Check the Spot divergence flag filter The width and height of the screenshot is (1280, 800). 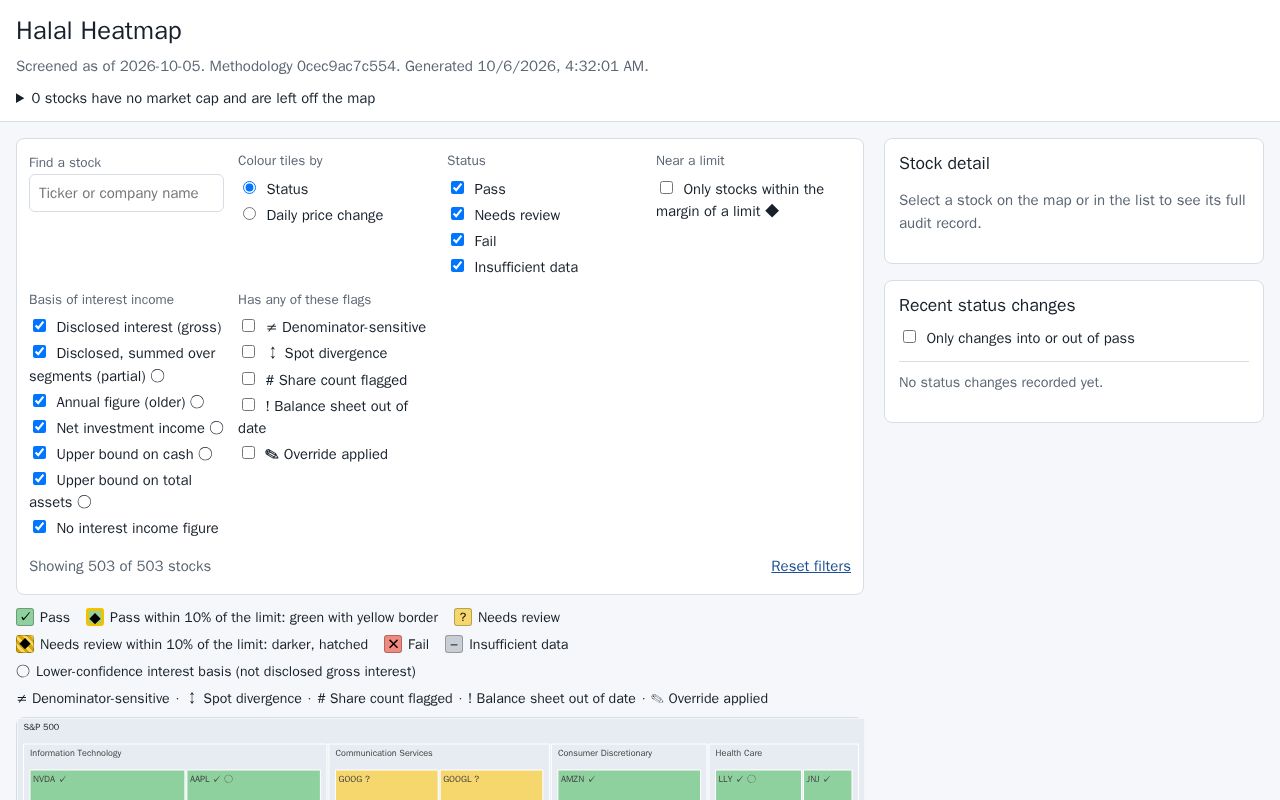click(x=248, y=352)
